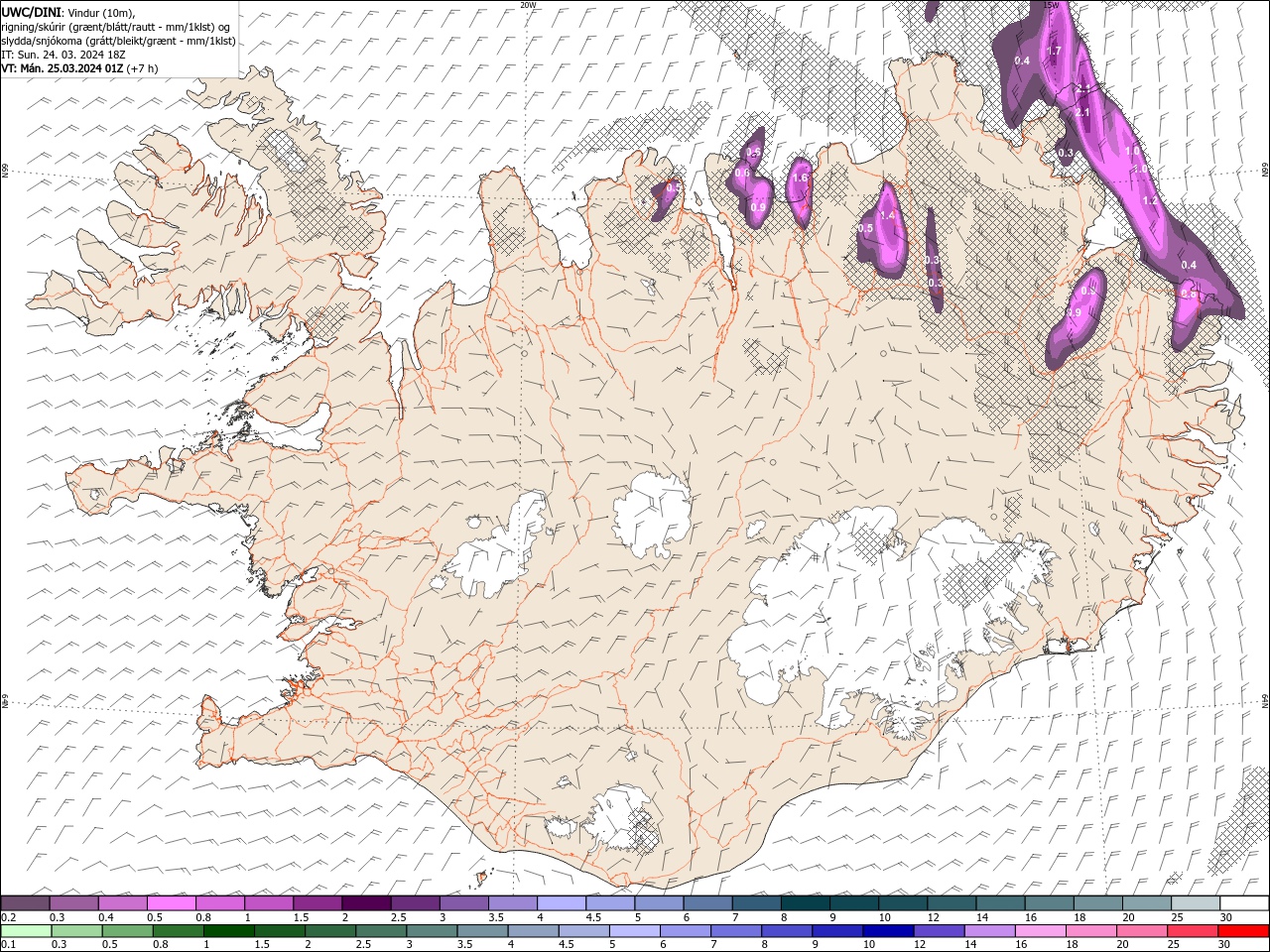Screen dimensions: 1270x952
Task: Pick dark green swatch between 1 and 1.5, bottom row
Action: (x=229, y=931)
